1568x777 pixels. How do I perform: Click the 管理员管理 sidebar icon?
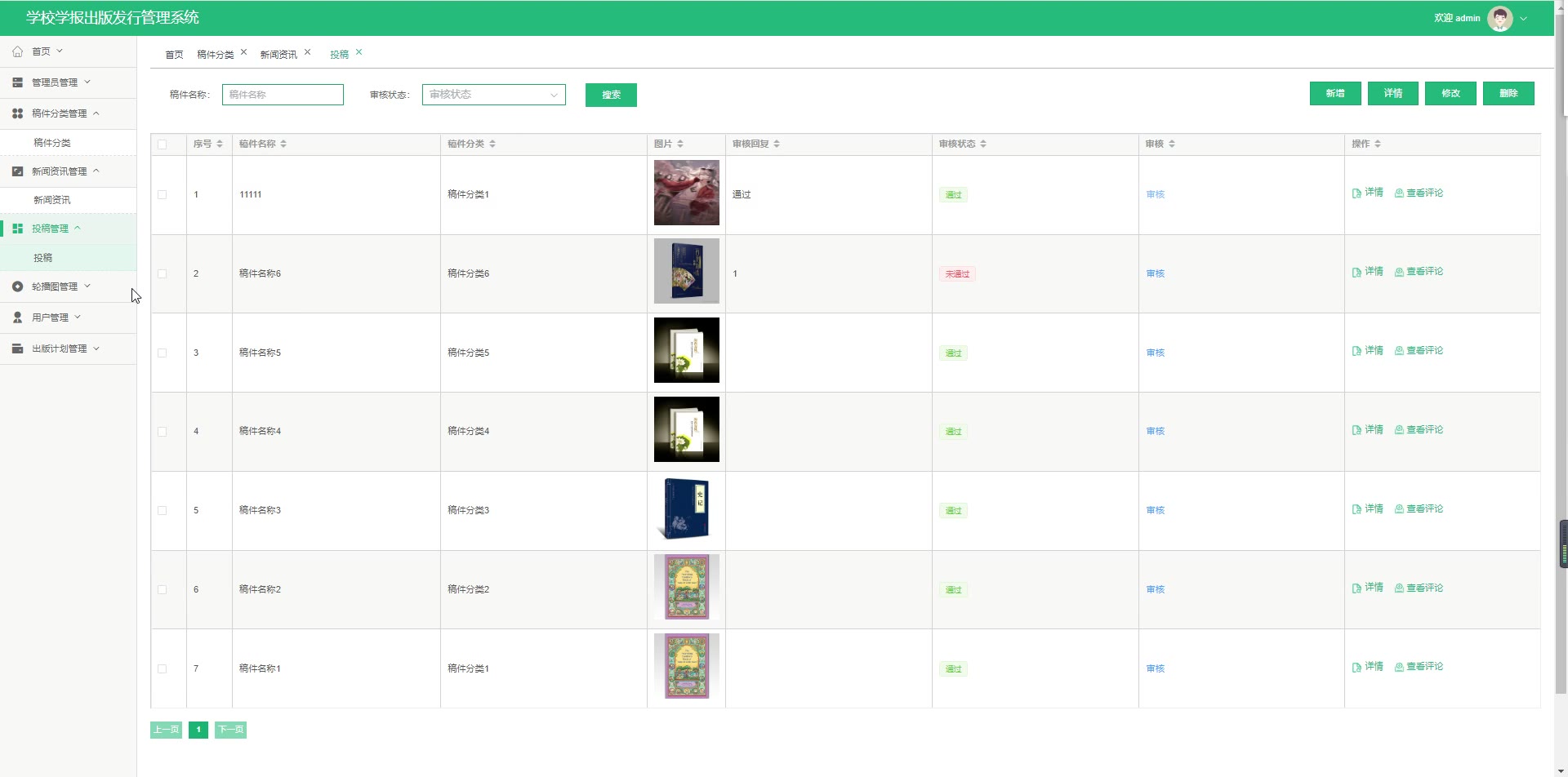[x=17, y=82]
